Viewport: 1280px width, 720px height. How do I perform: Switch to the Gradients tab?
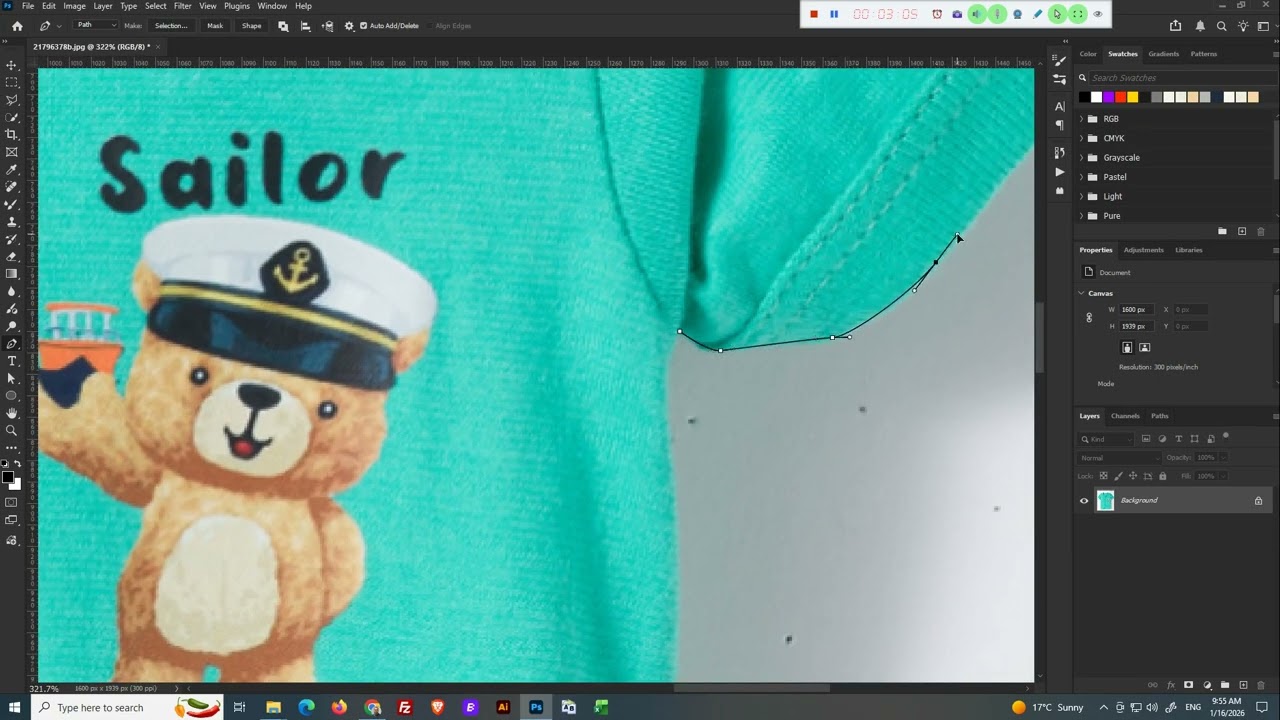click(1163, 54)
